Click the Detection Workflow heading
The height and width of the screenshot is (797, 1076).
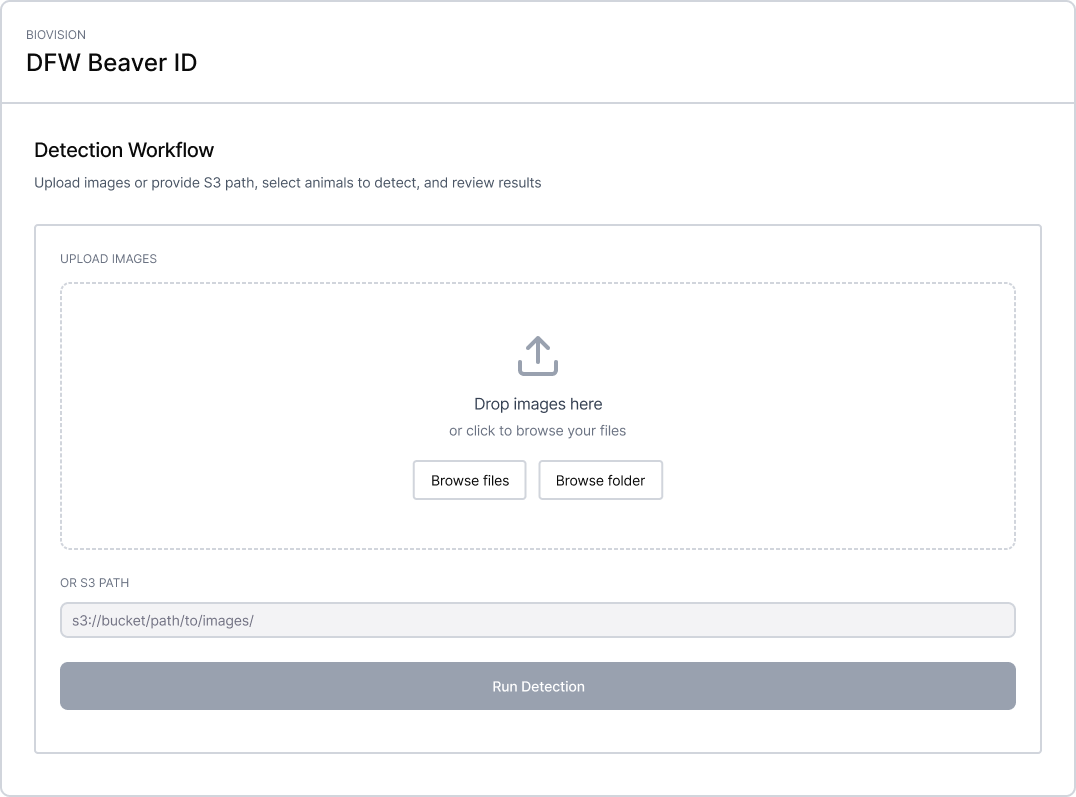tap(124, 150)
